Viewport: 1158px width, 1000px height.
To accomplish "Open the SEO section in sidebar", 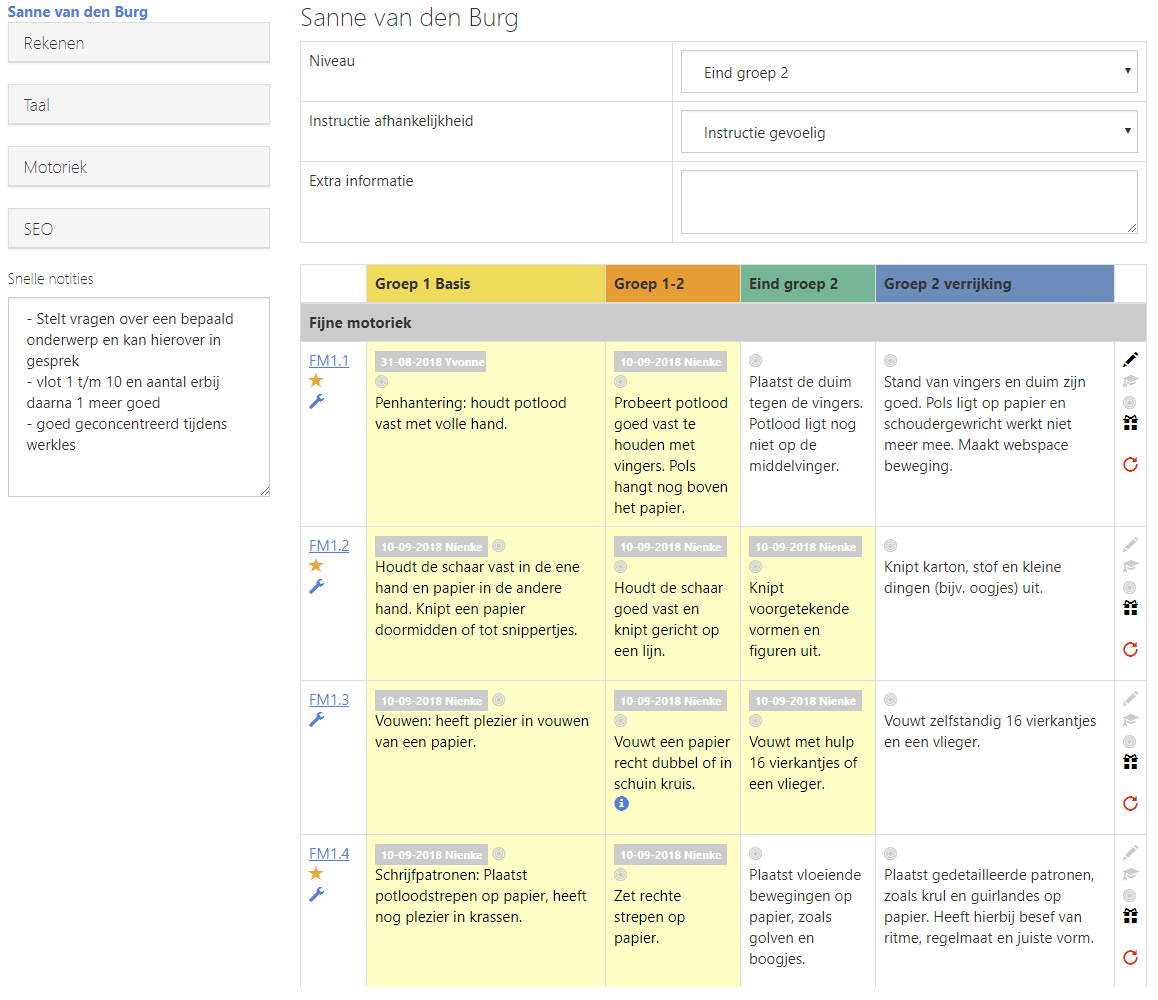I will coord(139,229).
